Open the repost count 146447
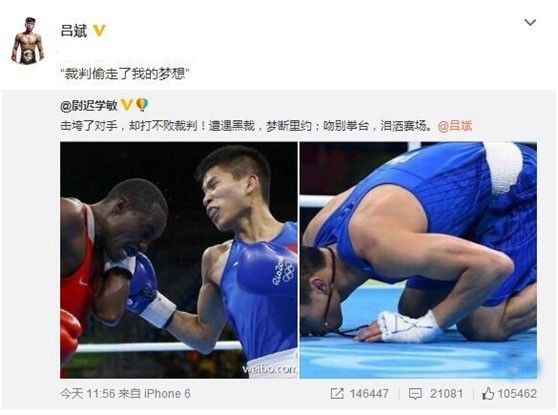The width and height of the screenshot is (558, 415). coord(369,394)
